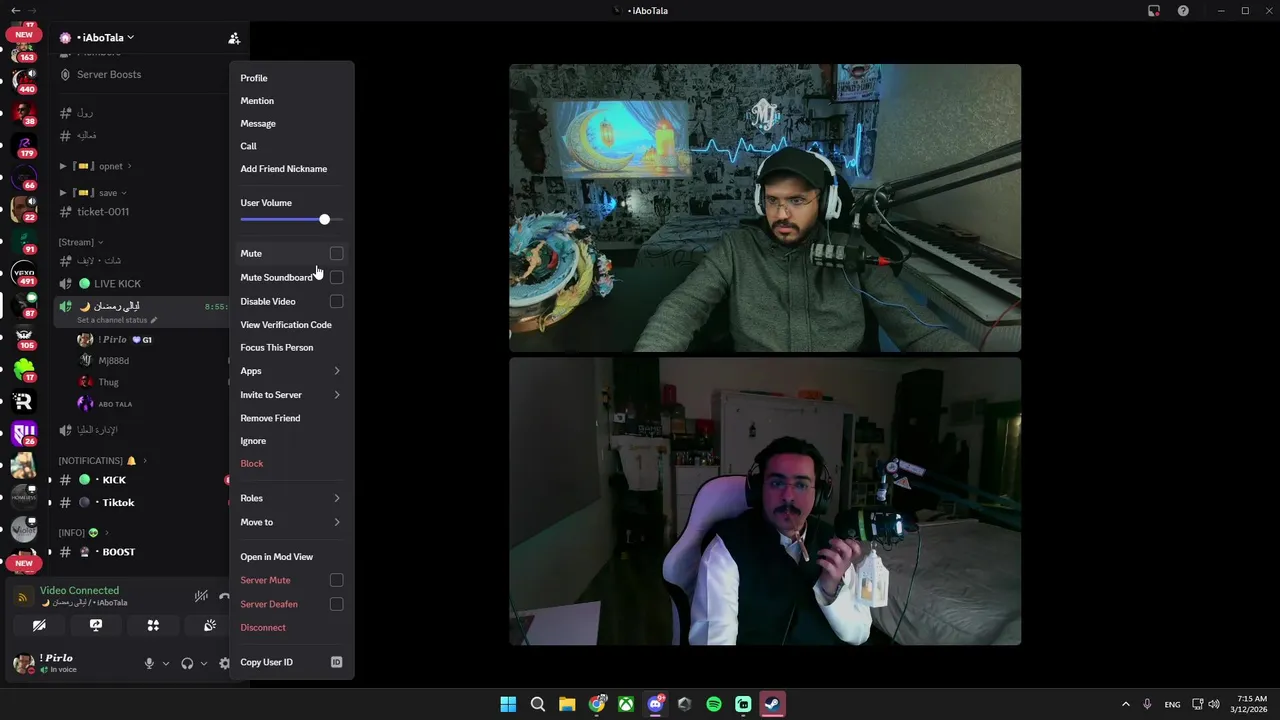Expand the Move to submenu

(291, 522)
